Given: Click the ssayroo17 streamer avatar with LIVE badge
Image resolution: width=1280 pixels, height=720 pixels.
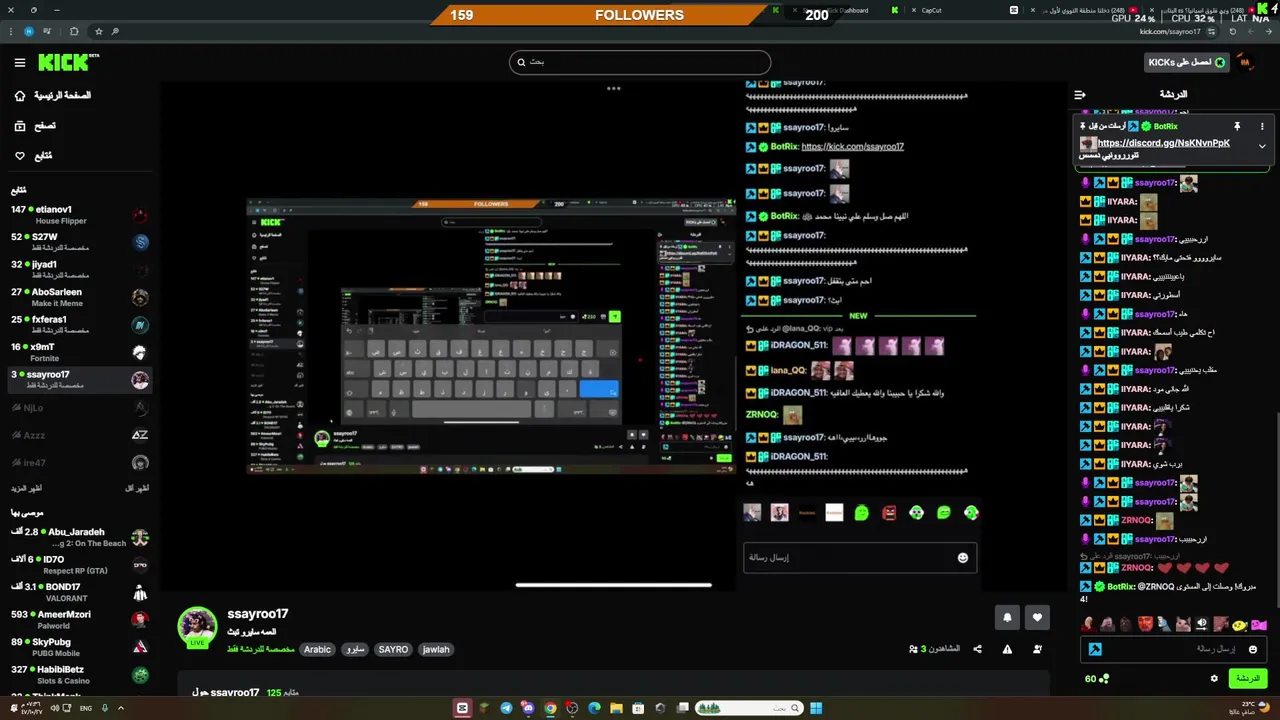Looking at the screenshot, I should 197,627.
